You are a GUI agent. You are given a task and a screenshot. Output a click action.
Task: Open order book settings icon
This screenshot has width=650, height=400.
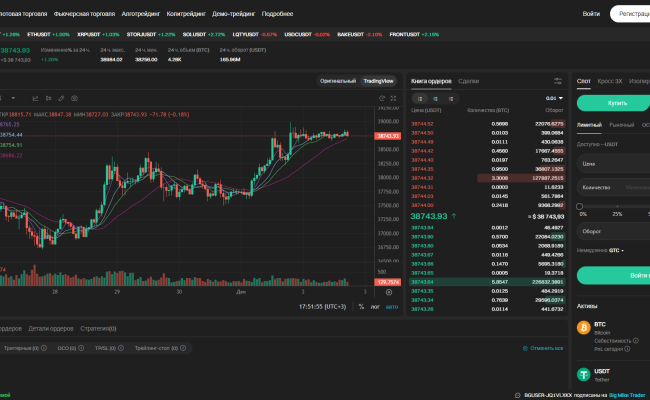(x=557, y=80)
